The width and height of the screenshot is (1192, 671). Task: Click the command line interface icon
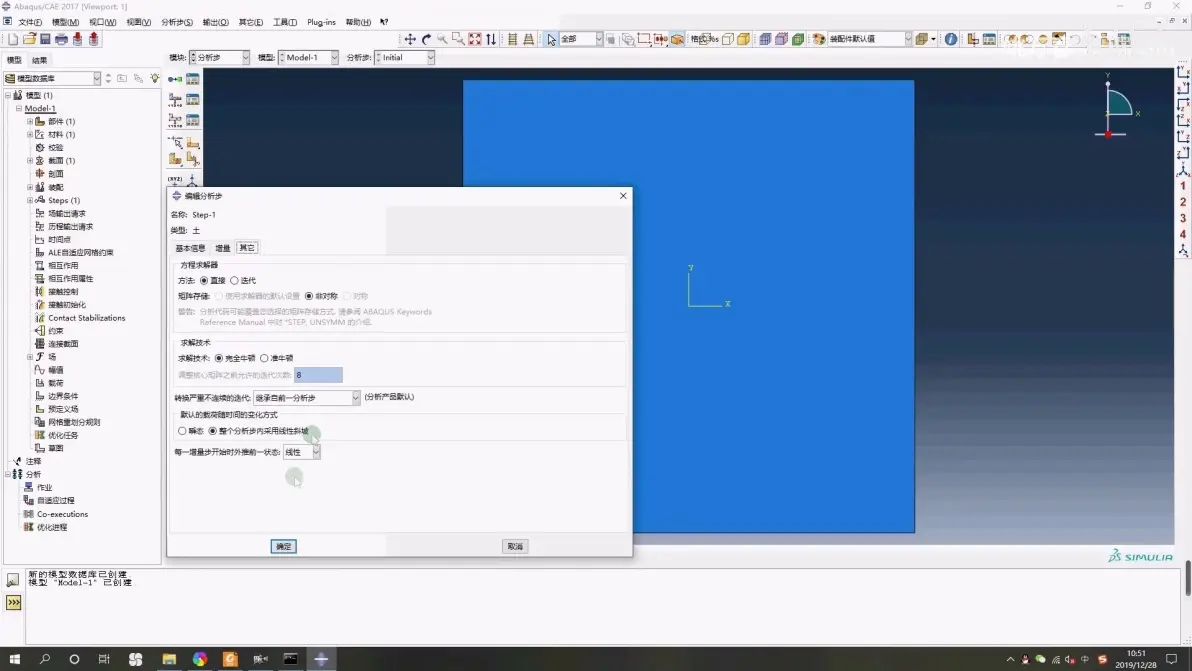click(x=14, y=603)
